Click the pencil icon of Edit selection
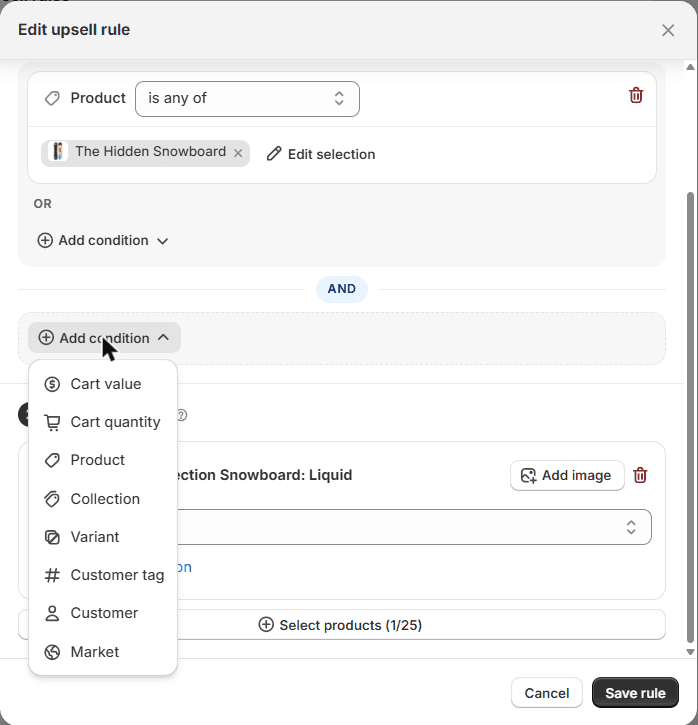 coord(274,154)
